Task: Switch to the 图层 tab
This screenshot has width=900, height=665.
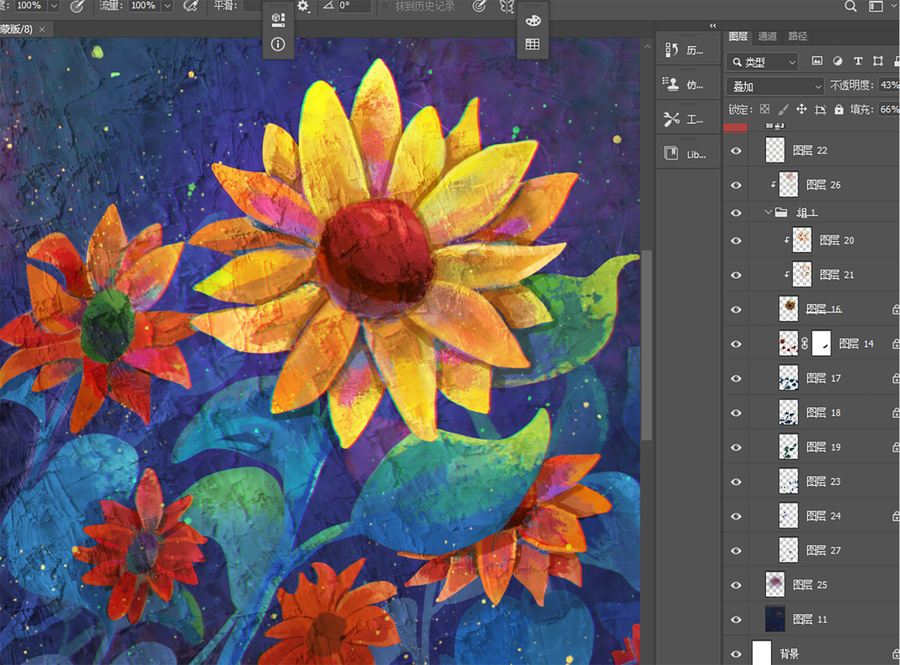Action: click(738, 36)
